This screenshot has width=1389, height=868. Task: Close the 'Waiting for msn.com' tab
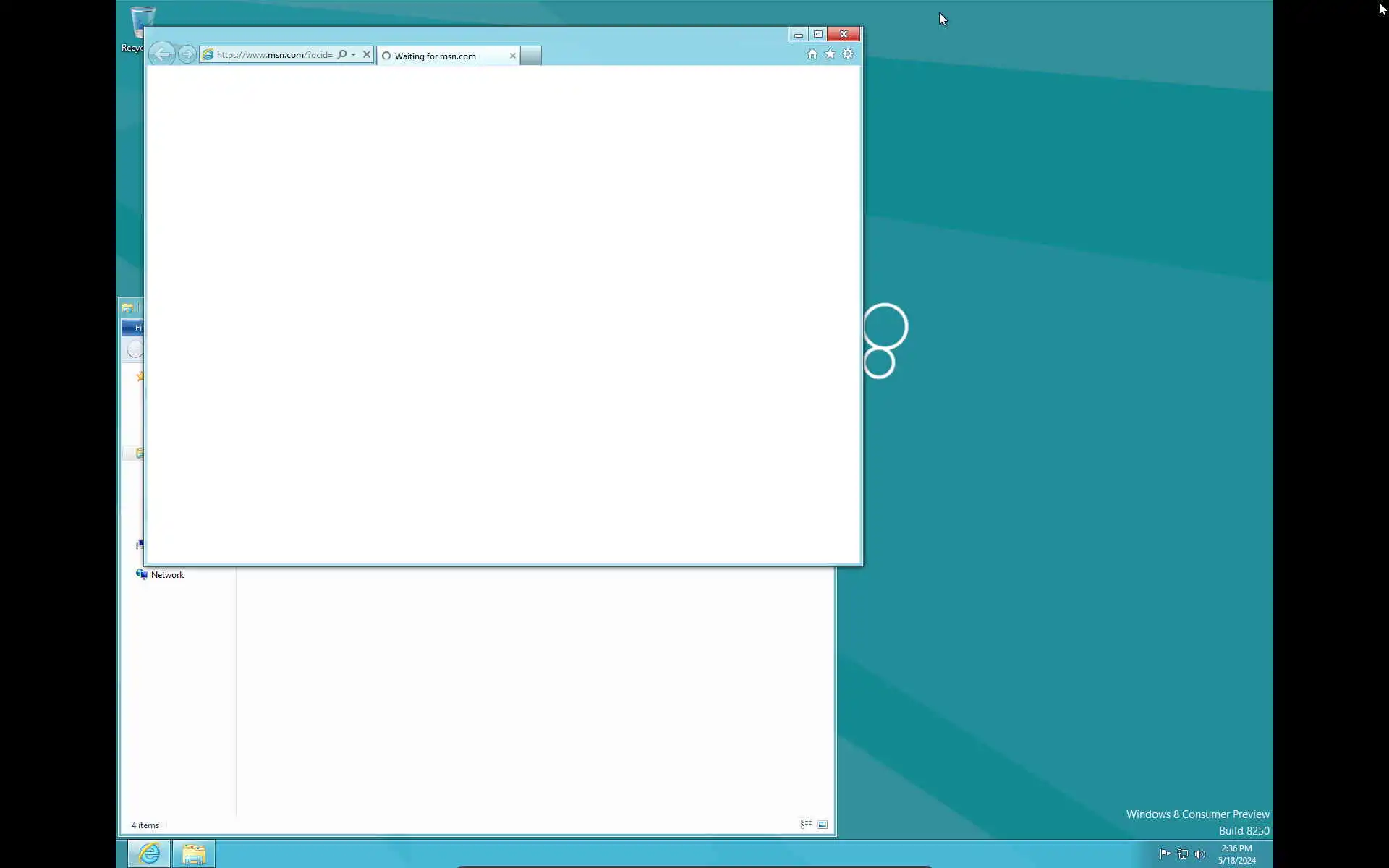point(513,56)
